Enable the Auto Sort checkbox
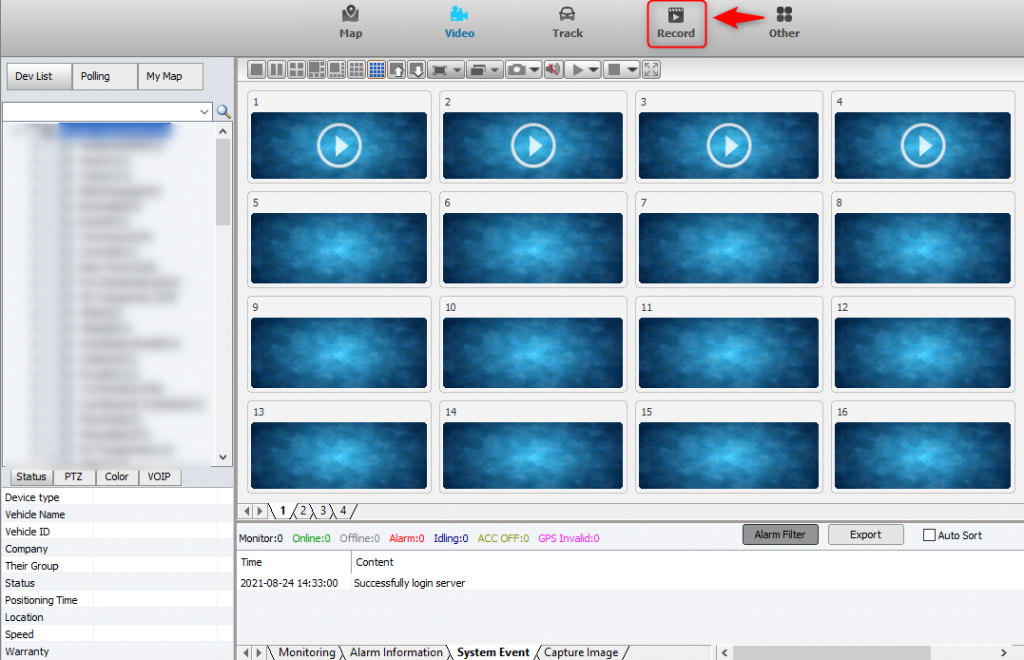 tap(929, 536)
